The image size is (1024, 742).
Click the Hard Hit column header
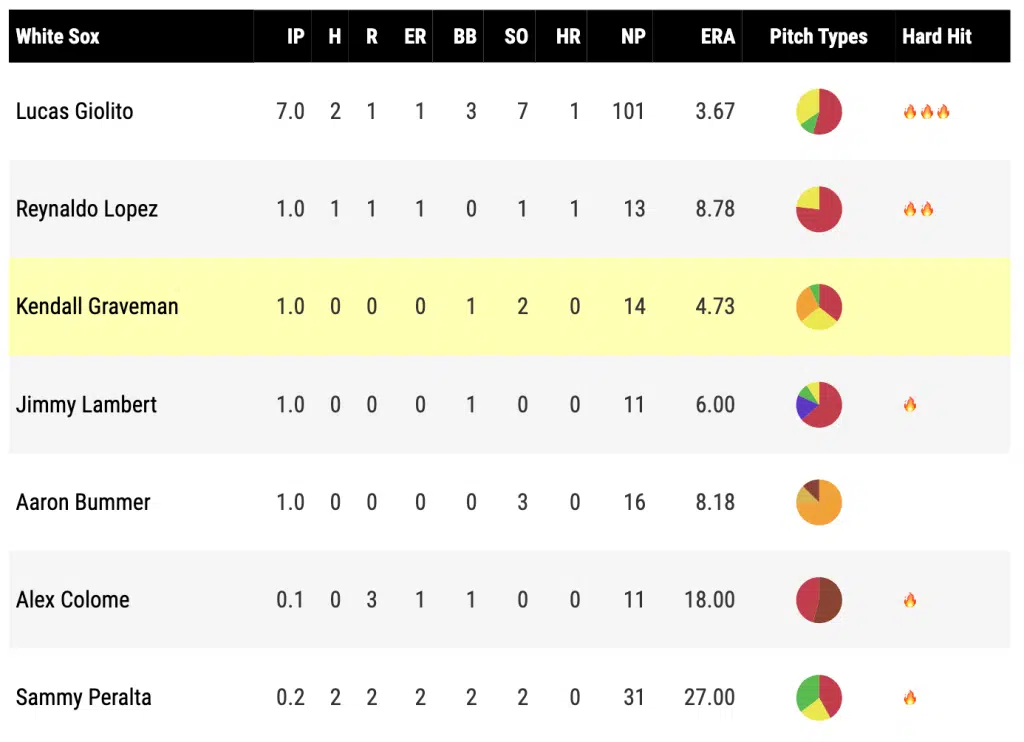tap(936, 37)
